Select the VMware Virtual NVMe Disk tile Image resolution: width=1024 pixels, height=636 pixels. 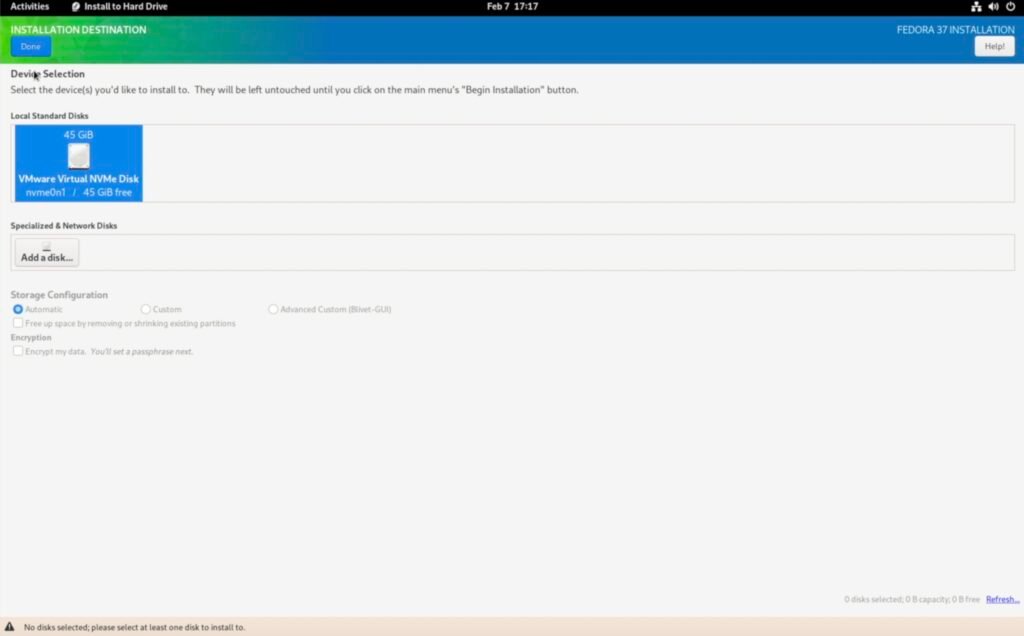click(78, 163)
